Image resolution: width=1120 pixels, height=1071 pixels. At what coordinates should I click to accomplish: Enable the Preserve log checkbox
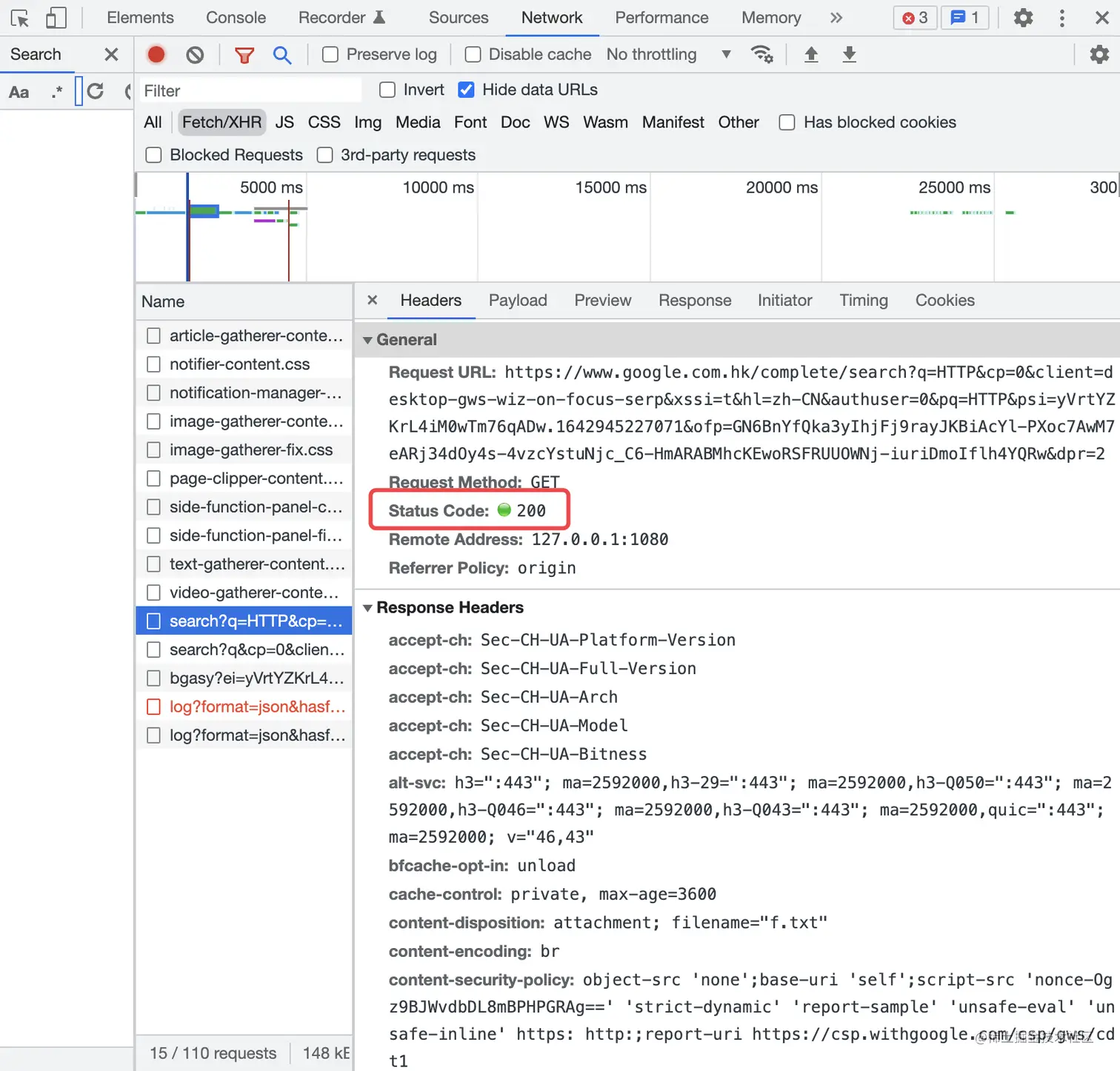click(330, 54)
